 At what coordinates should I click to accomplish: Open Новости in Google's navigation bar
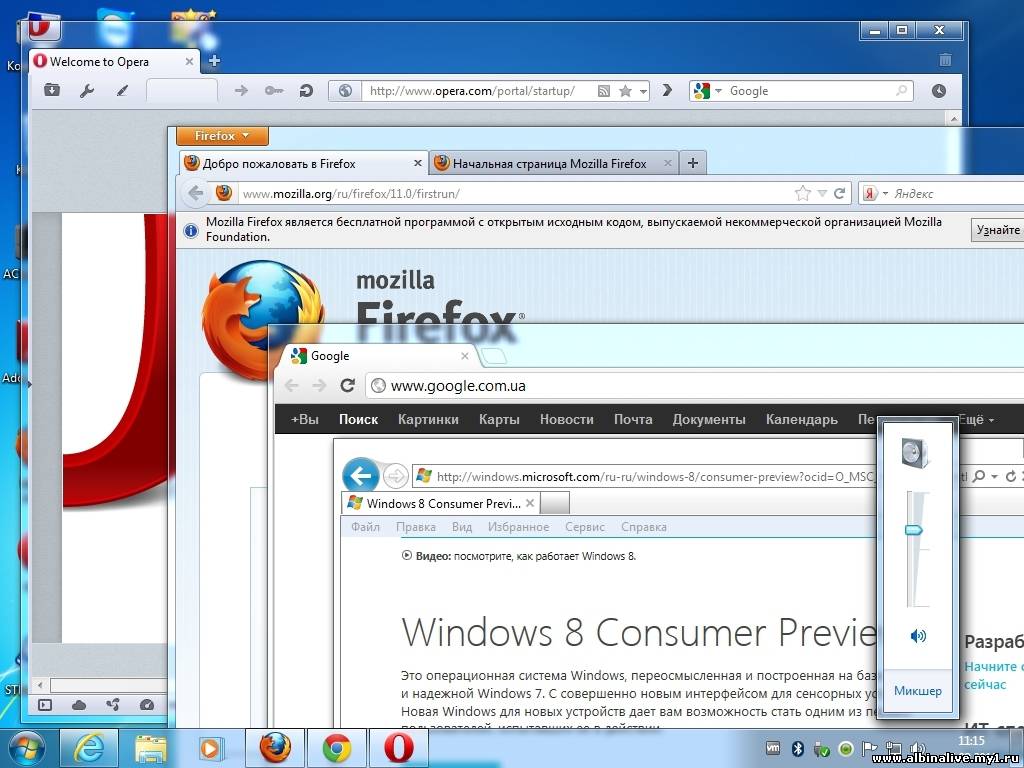(566, 419)
